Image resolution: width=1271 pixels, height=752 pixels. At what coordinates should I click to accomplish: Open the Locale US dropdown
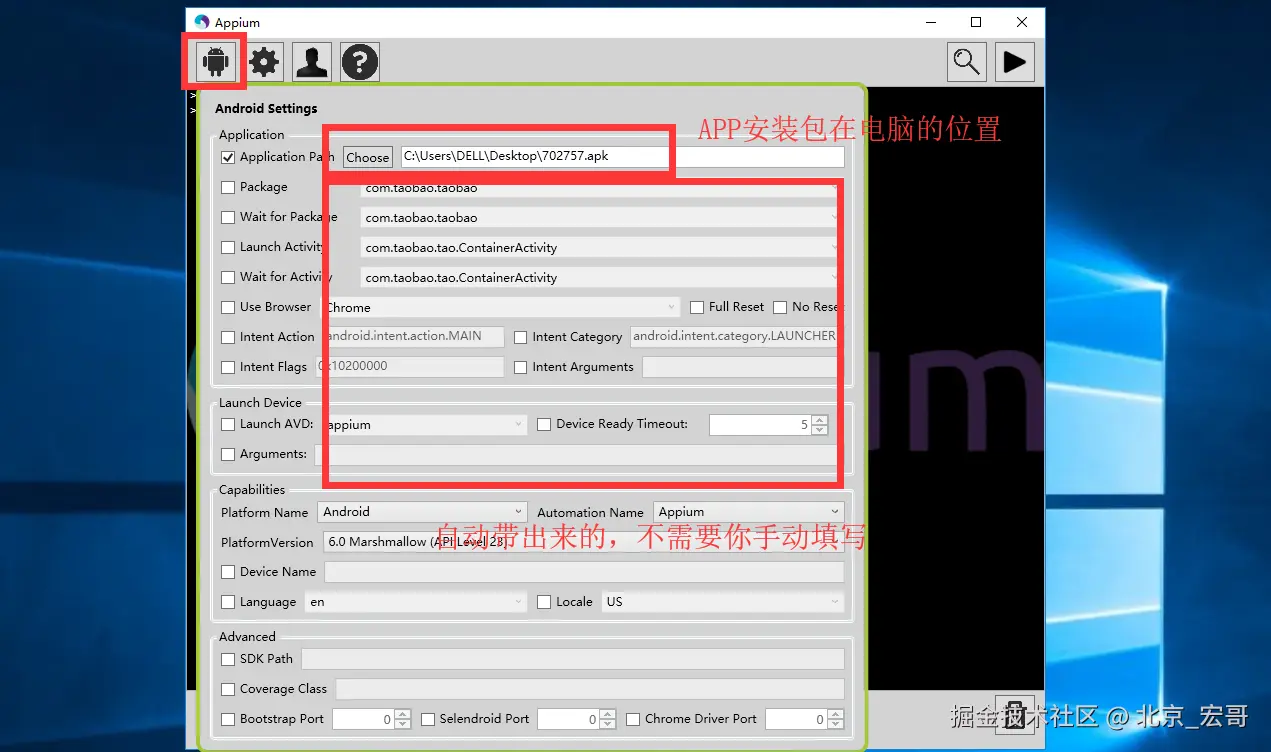(723, 602)
